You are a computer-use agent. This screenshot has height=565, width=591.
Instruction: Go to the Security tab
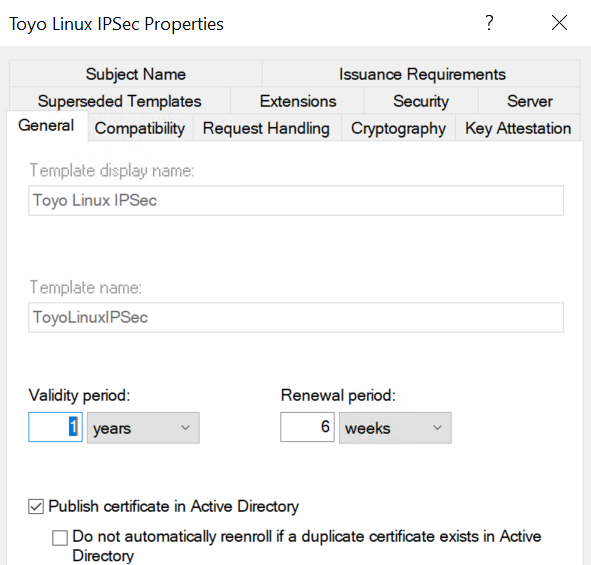421,101
